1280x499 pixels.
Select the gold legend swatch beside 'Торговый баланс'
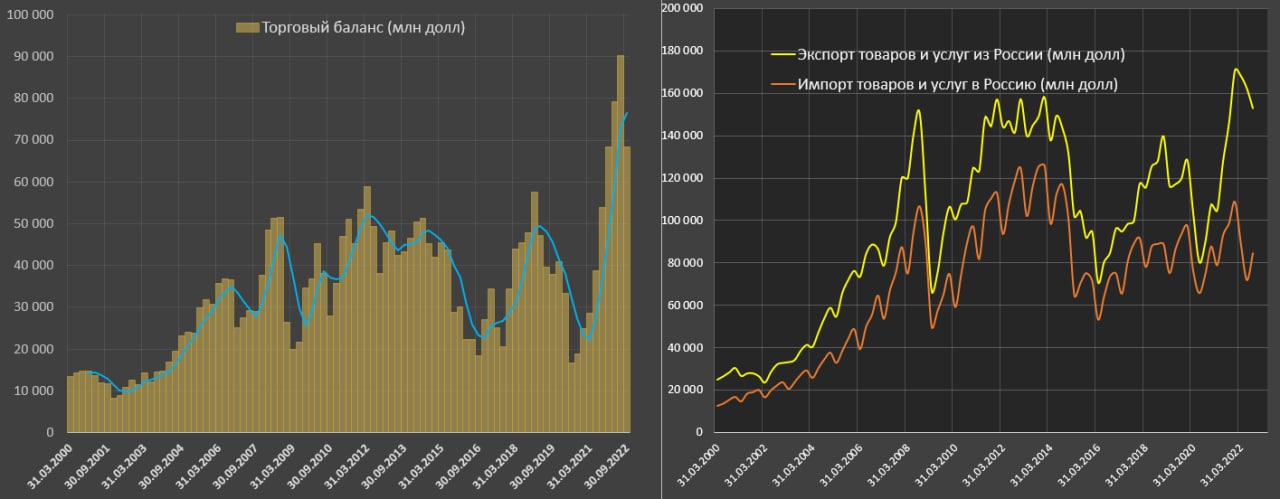(x=247, y=27)
